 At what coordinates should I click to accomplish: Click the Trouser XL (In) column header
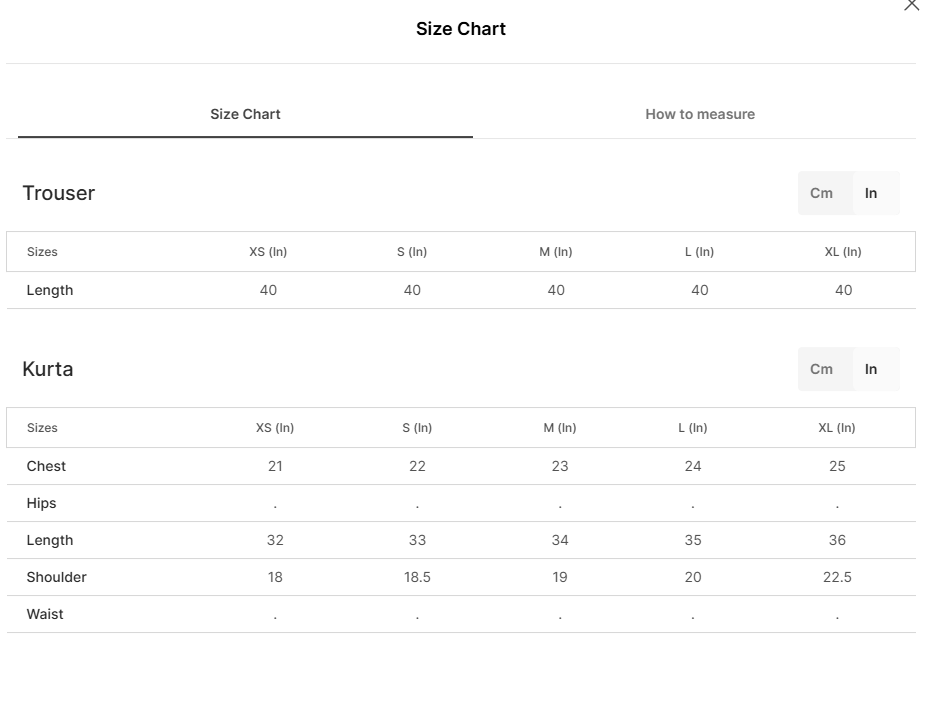coord(843,252)
